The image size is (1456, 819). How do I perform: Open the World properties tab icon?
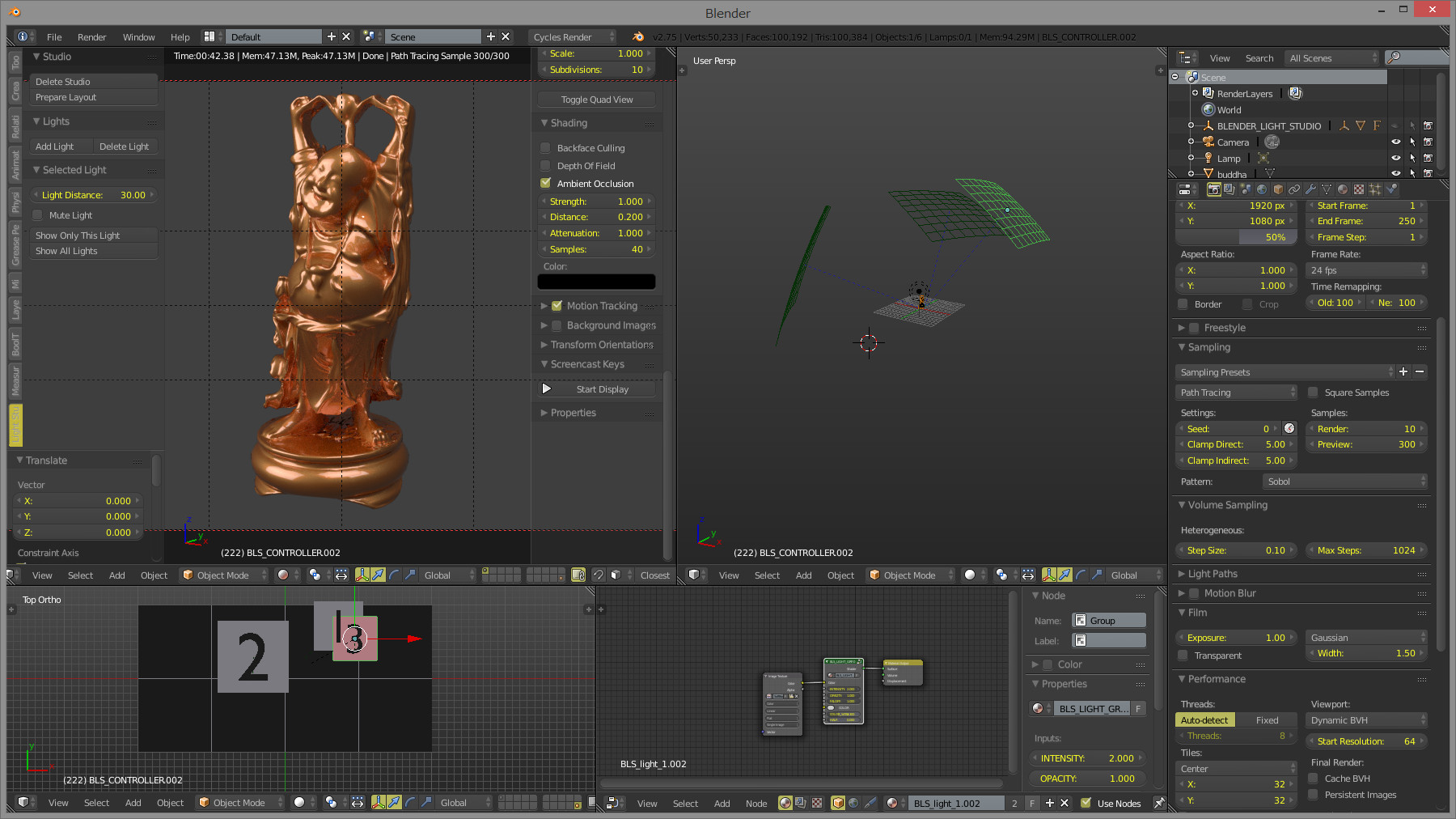[1262, 189]
